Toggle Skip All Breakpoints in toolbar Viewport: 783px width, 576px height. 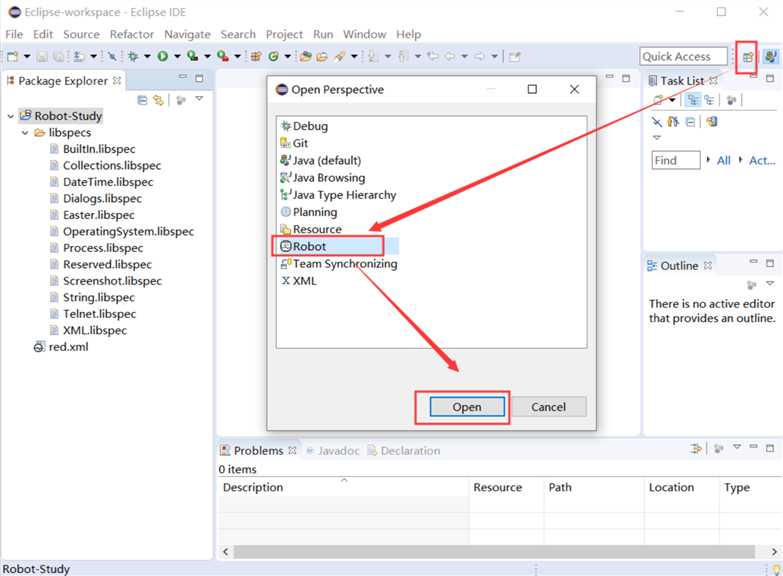pos(112,56)
